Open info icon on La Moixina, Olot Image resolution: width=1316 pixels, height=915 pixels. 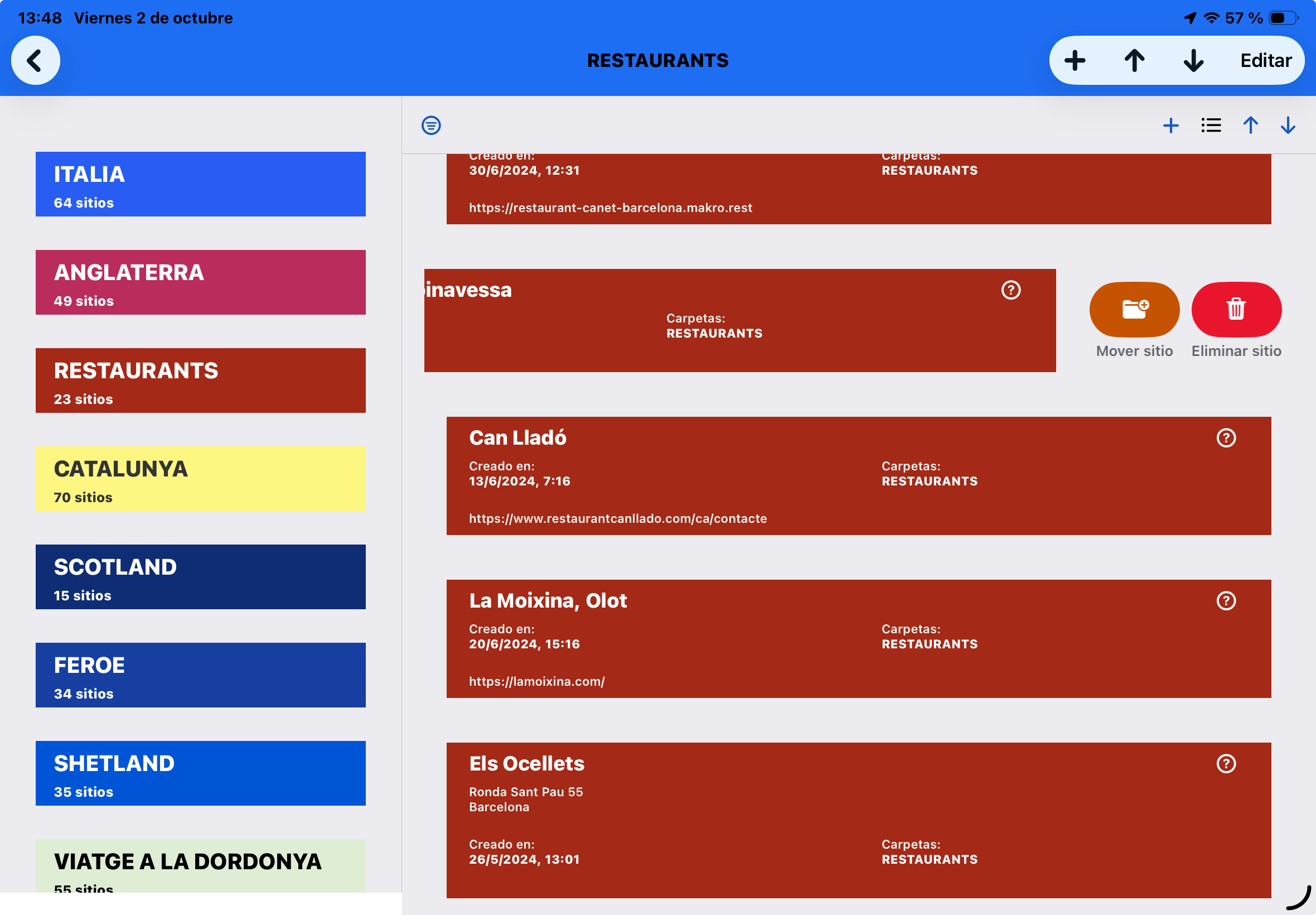1226,601
